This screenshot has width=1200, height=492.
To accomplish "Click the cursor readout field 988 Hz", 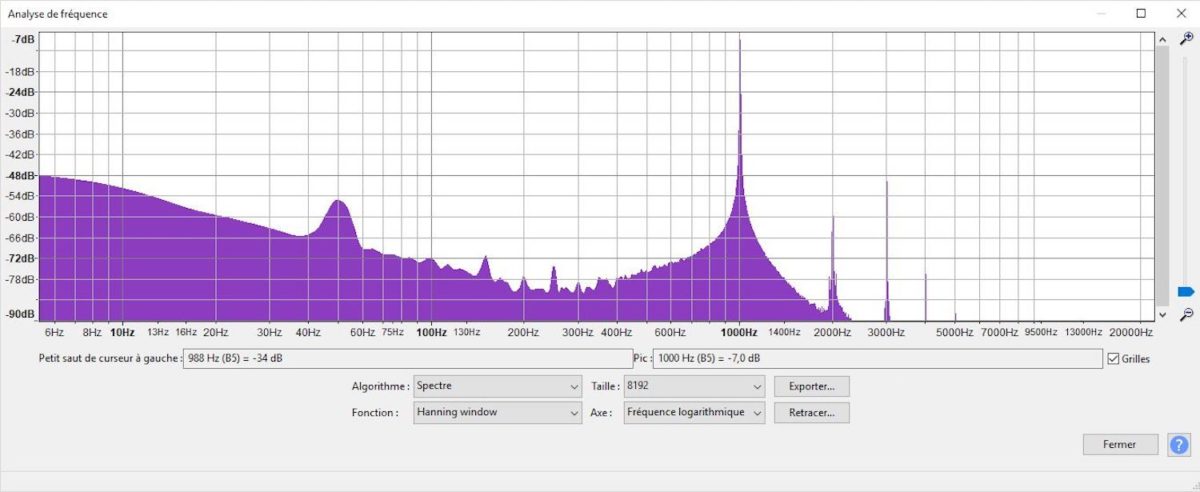I will 407,358.
